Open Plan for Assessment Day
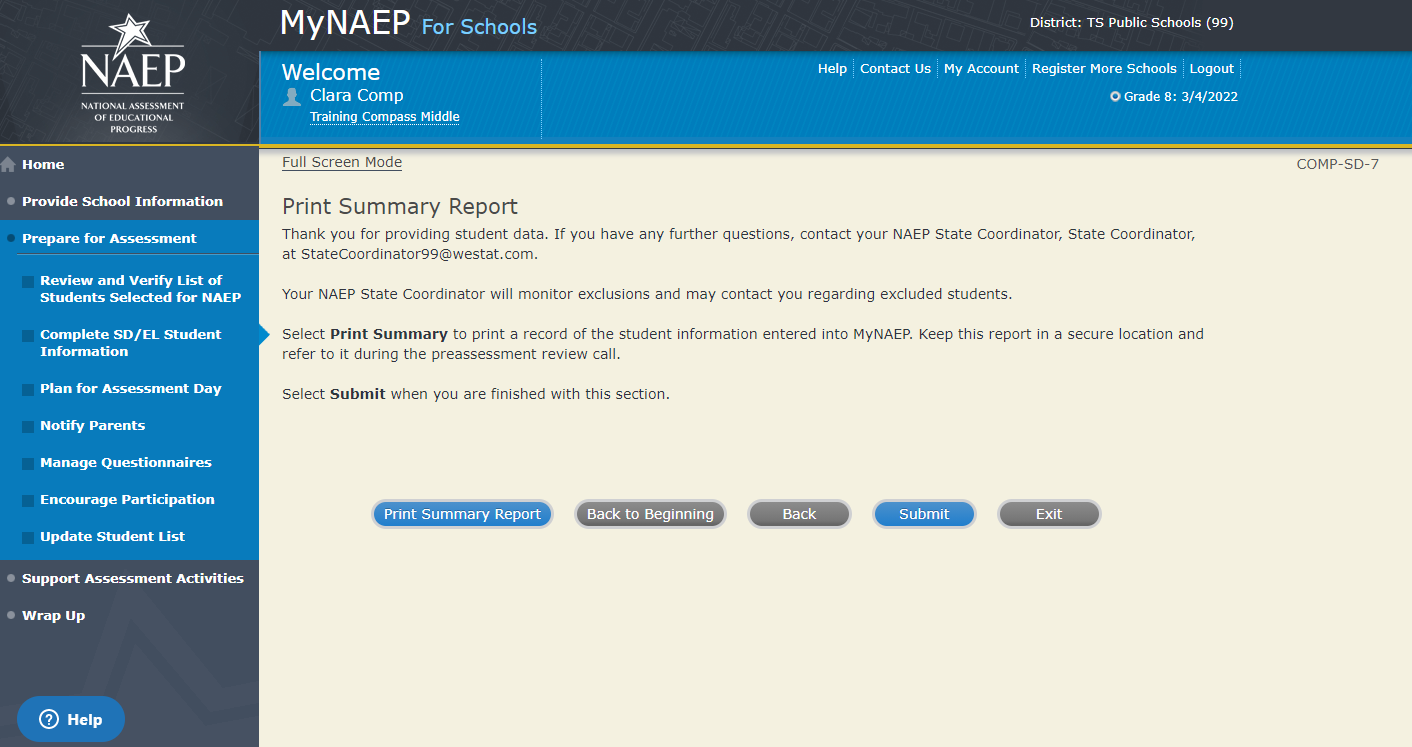The height and width of the screenshot is (747, 1412). [x=130, y=388]
